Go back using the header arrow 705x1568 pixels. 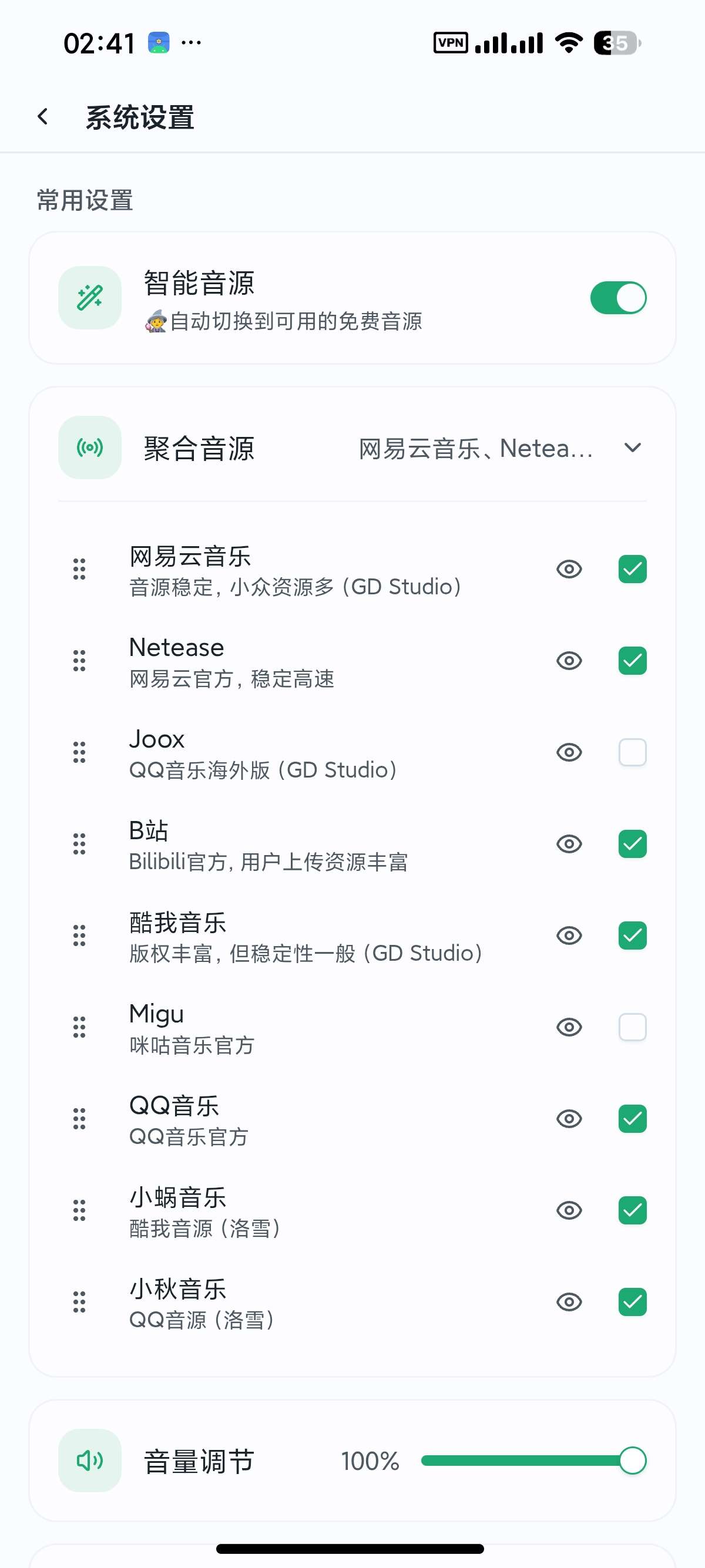[x=43, y=116]
